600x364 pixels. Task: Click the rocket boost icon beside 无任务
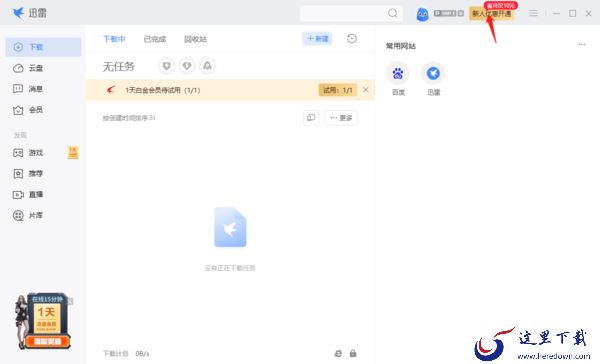(207, 66)
